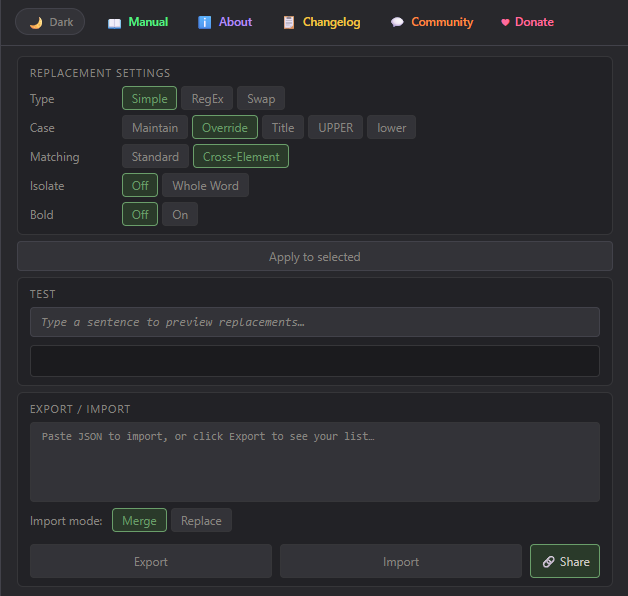Set Case to Override
Viewport: 628px width, 596px height.
225,127
